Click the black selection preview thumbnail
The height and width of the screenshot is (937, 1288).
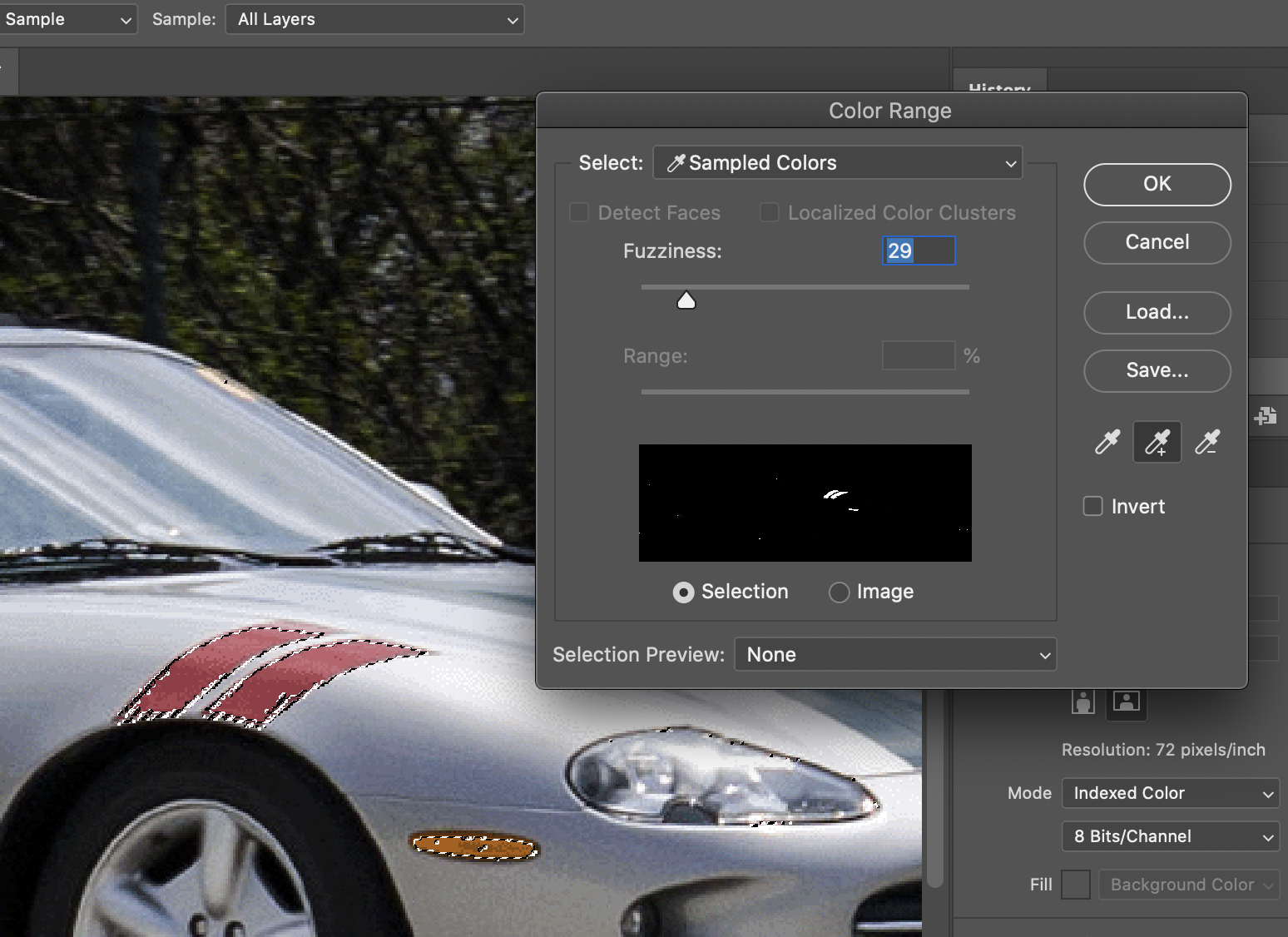coord(805,503)
